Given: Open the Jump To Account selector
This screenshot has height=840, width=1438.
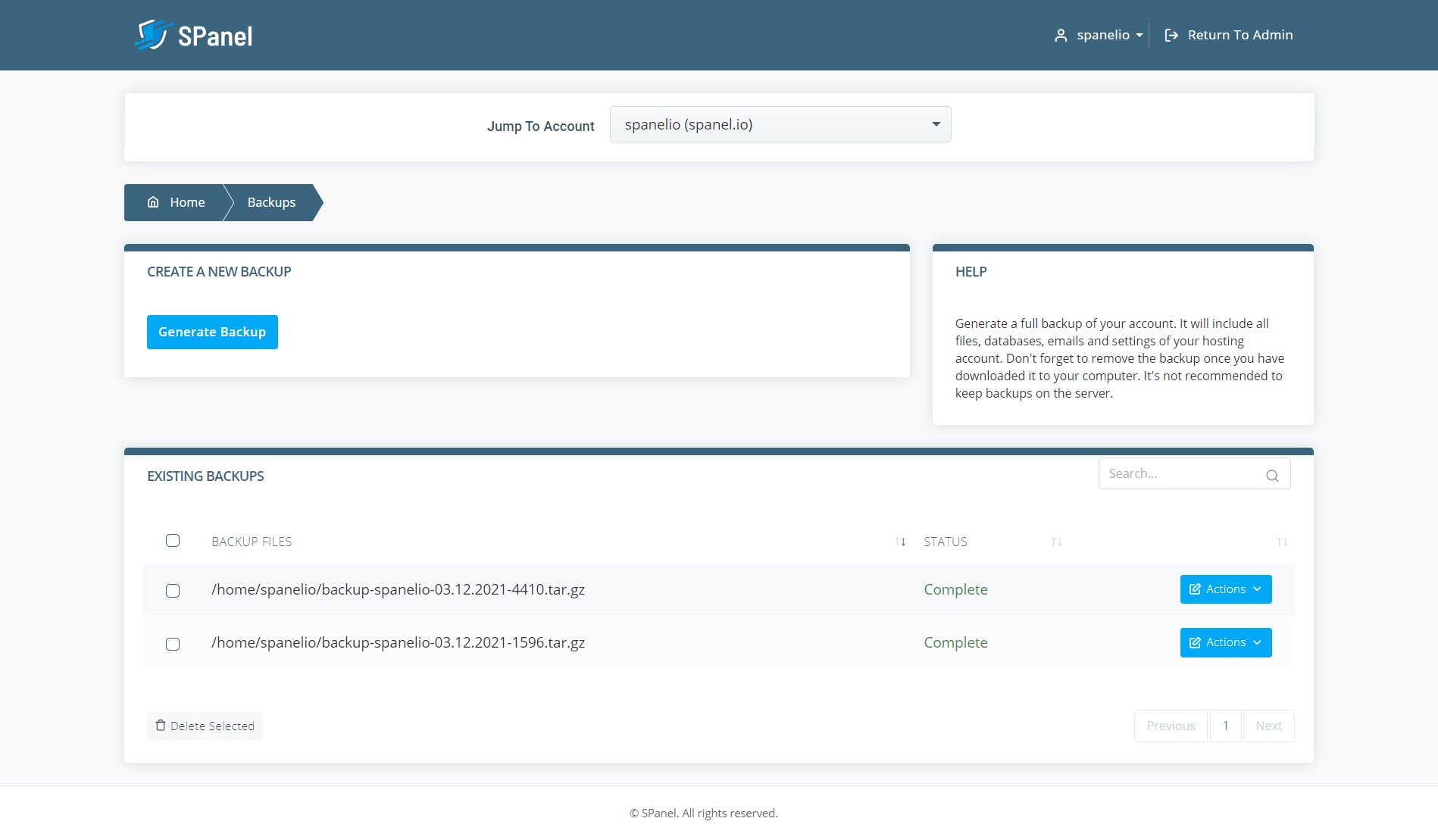Looking at the screenshot, I should pyautogui.click(x=780, y=124).
